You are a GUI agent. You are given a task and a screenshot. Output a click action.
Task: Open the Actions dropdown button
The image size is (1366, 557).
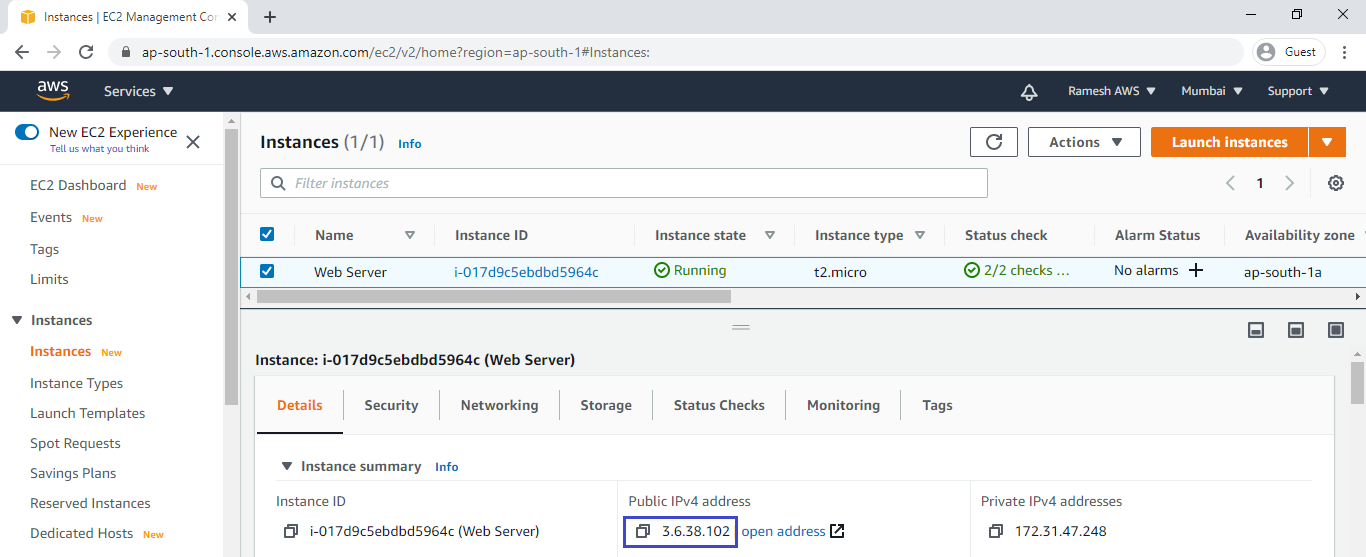(1084, 142)
